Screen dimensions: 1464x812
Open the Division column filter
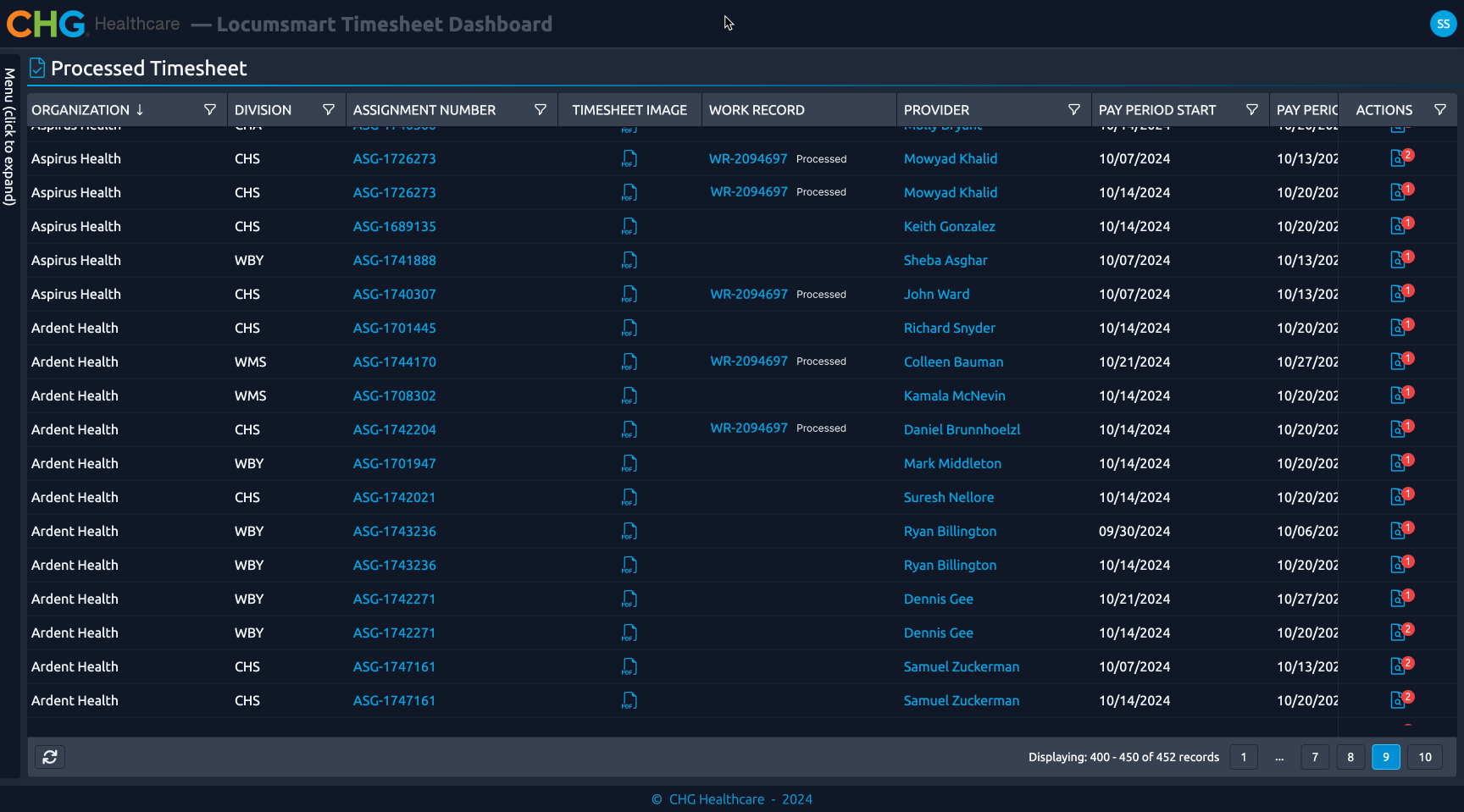(x=329, y=110)
